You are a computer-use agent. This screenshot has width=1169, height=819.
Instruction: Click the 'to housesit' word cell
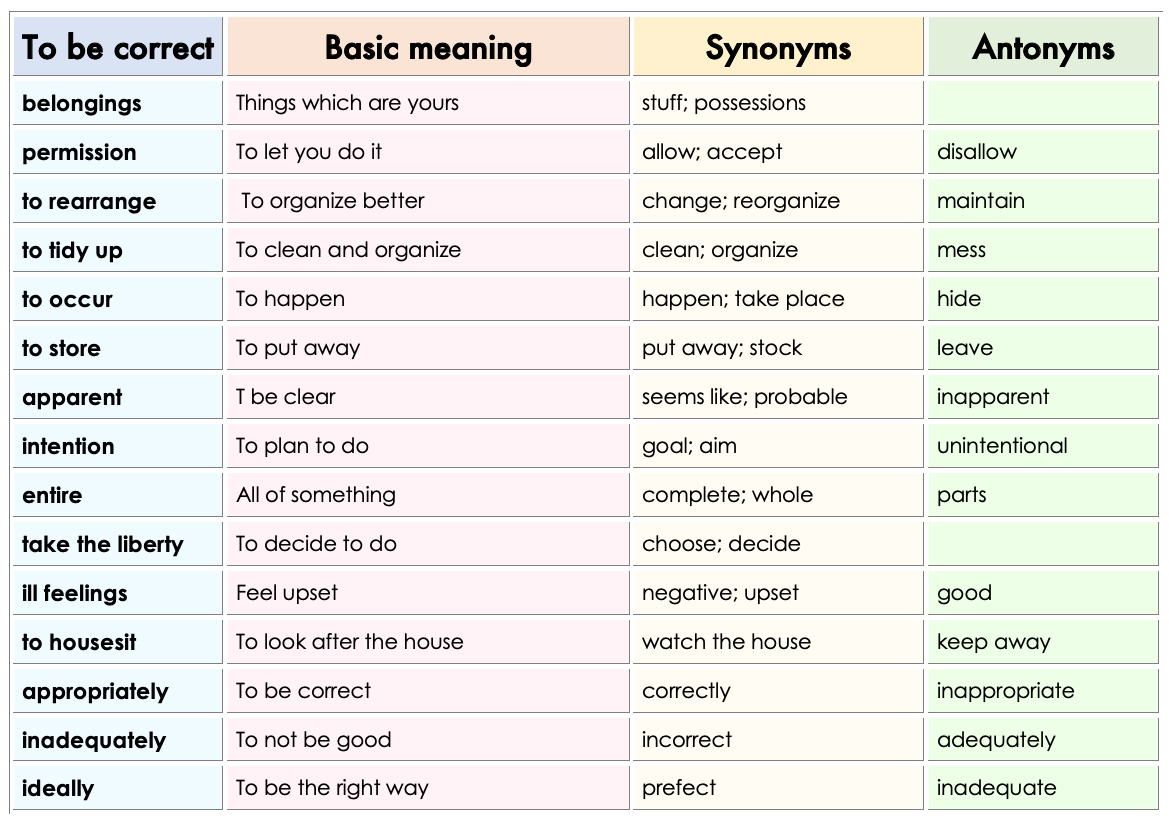click(x=118, y=642)
